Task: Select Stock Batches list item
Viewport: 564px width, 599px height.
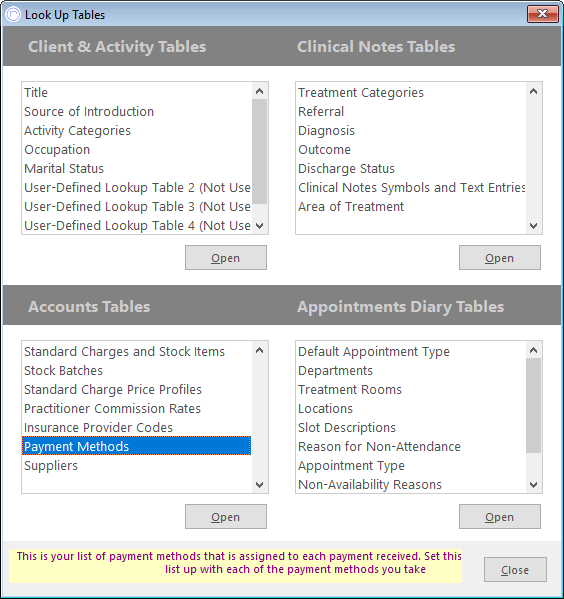Action: pos(136,371)
